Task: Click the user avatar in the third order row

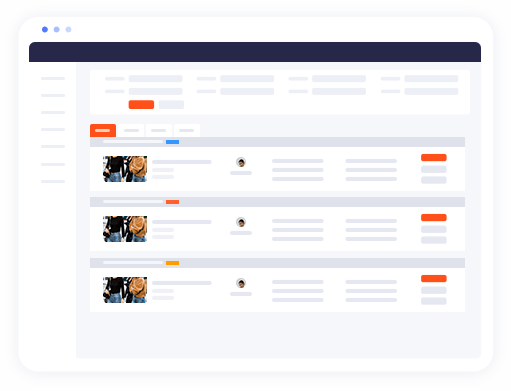Action: [241, 283]
